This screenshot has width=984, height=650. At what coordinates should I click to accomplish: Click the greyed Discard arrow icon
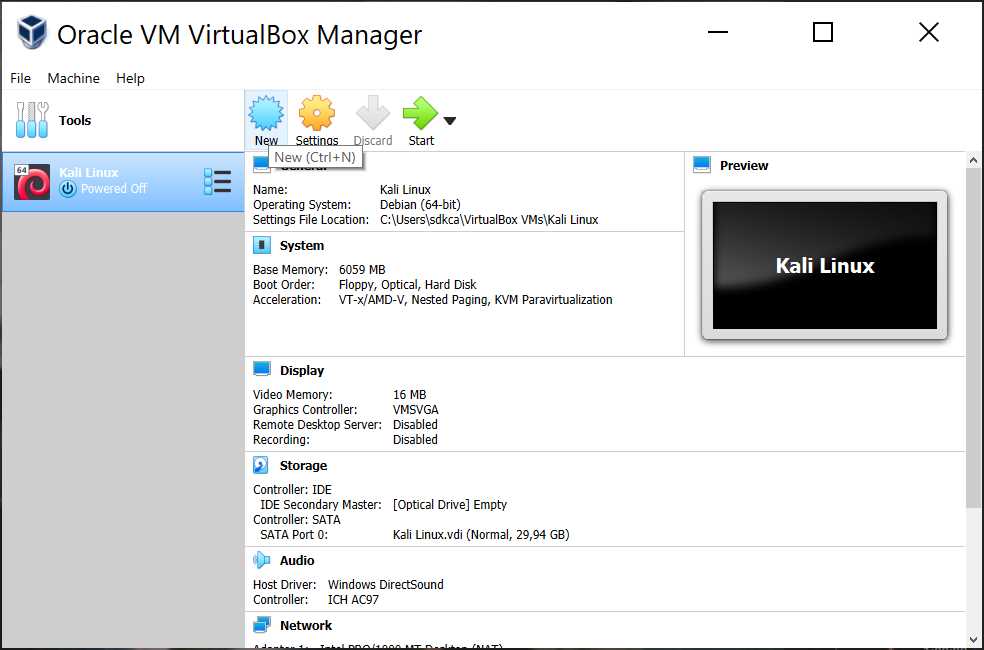(x=372, y=113)
